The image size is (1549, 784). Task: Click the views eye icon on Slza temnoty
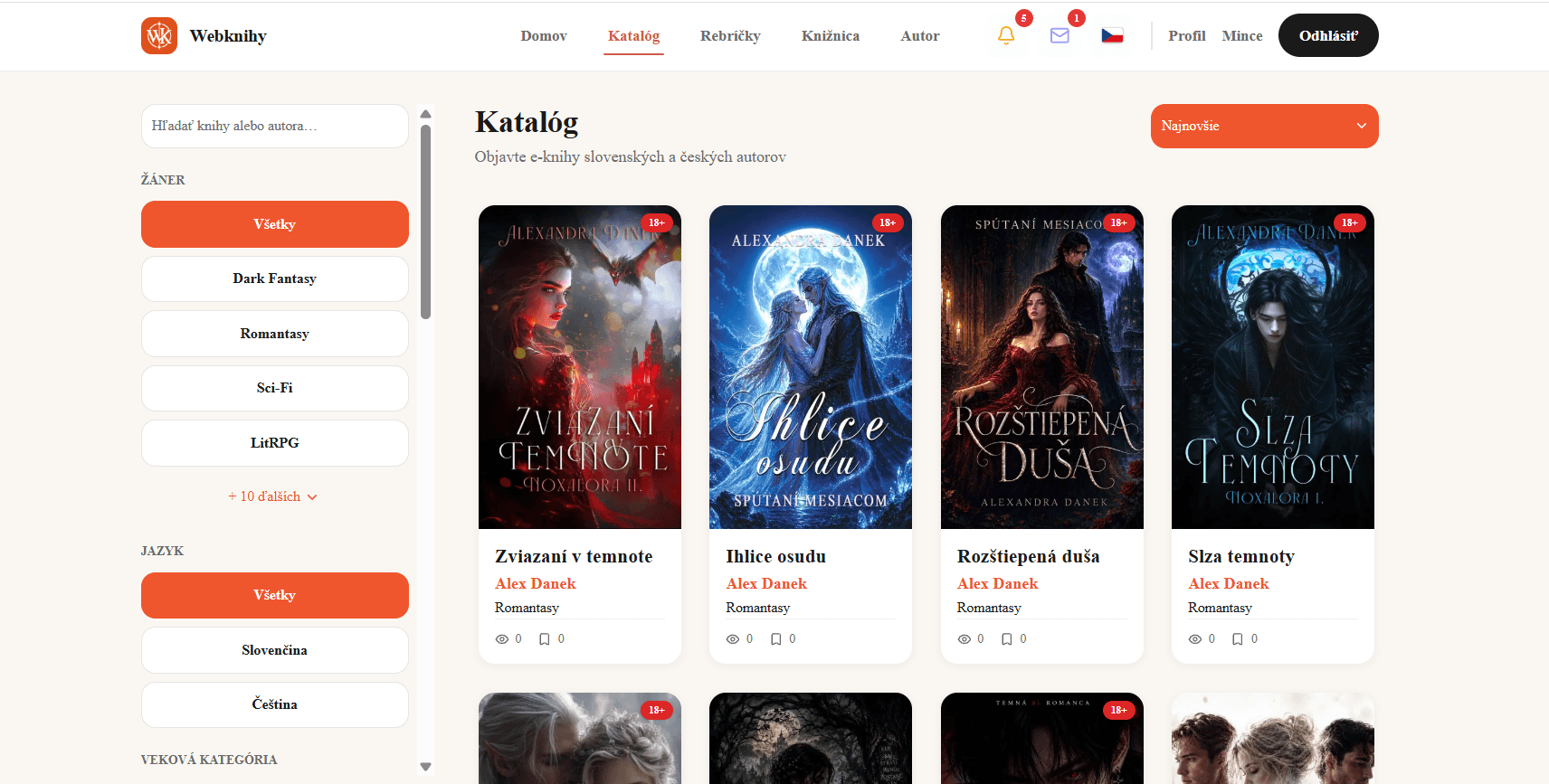point(1195,639)
